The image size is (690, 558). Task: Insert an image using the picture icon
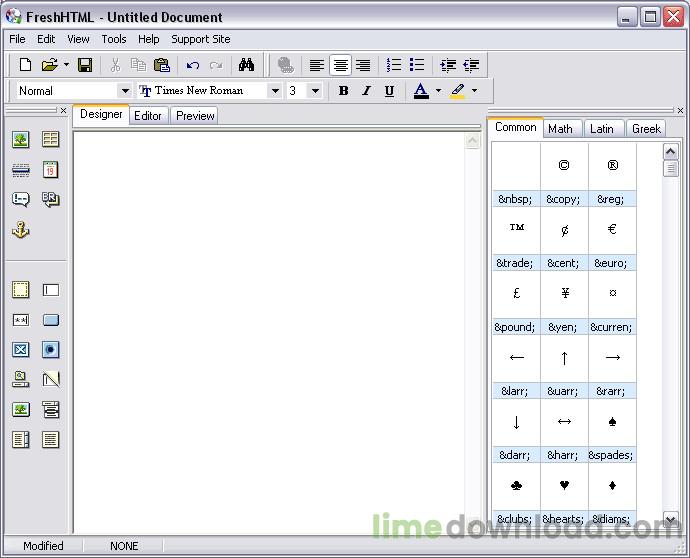coord(21,140)
